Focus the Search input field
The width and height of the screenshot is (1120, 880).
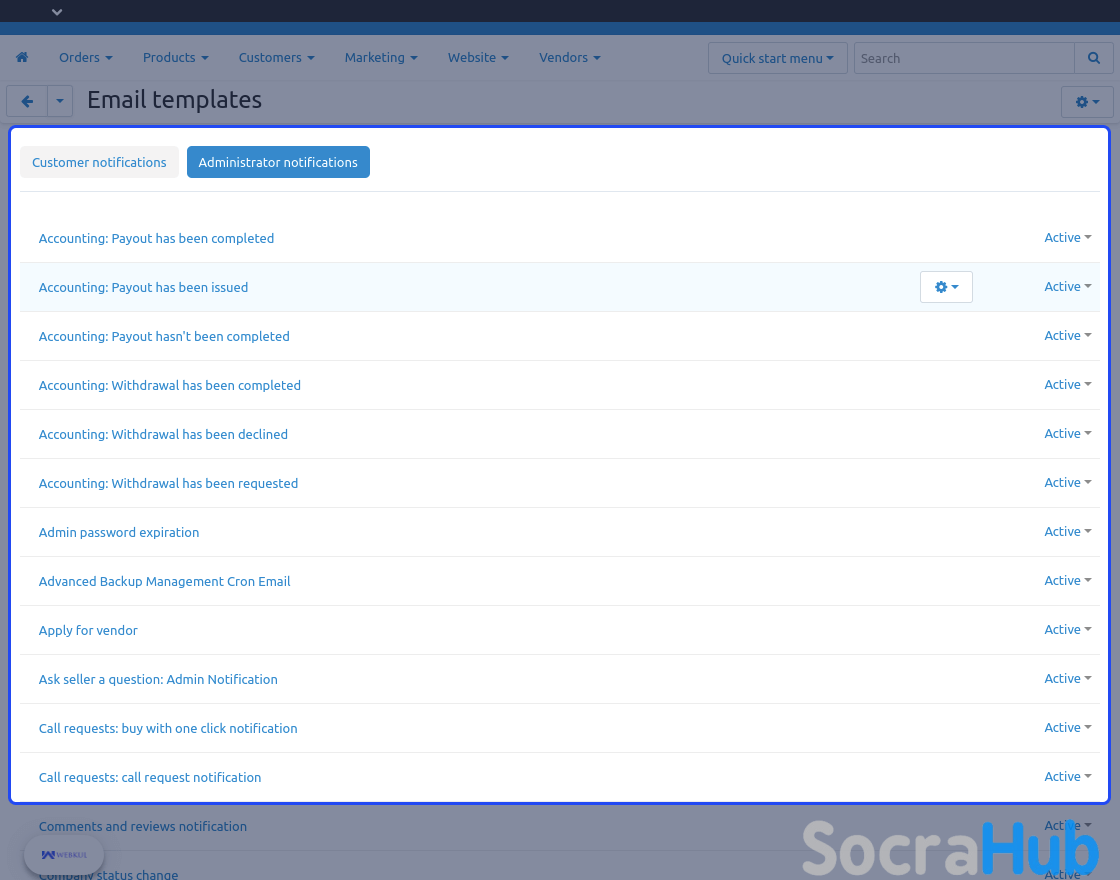964,58
